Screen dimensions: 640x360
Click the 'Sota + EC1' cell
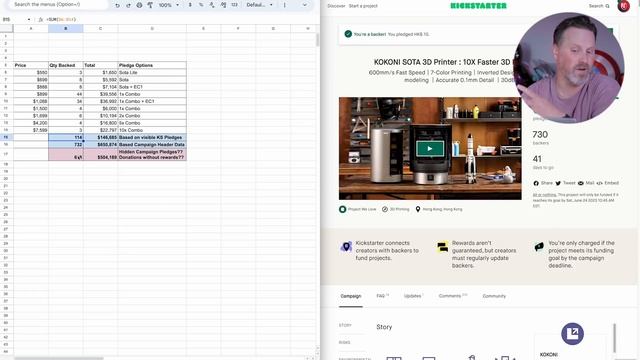(152, 87)
